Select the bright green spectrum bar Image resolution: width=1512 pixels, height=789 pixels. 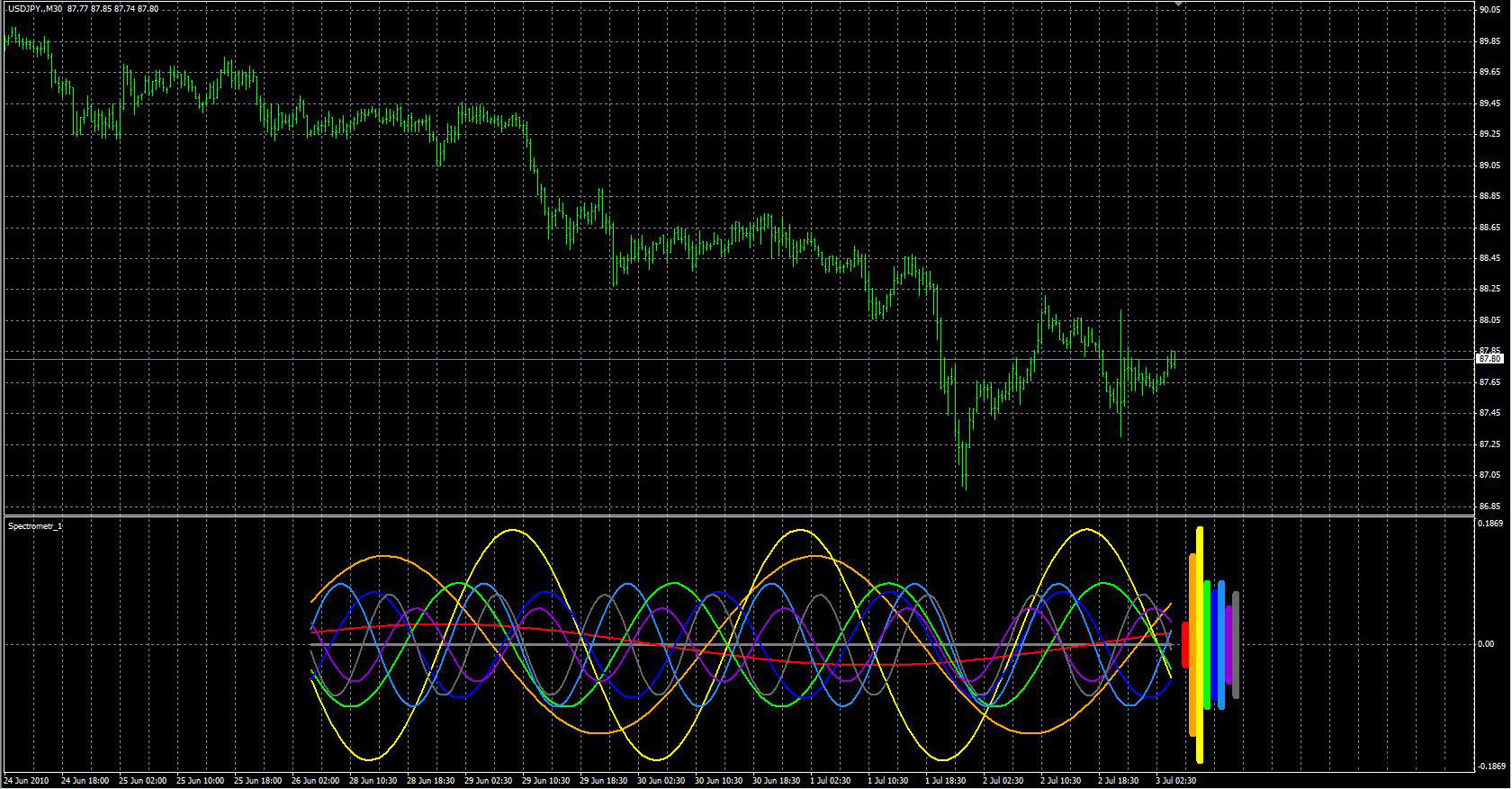[1207, 644]
